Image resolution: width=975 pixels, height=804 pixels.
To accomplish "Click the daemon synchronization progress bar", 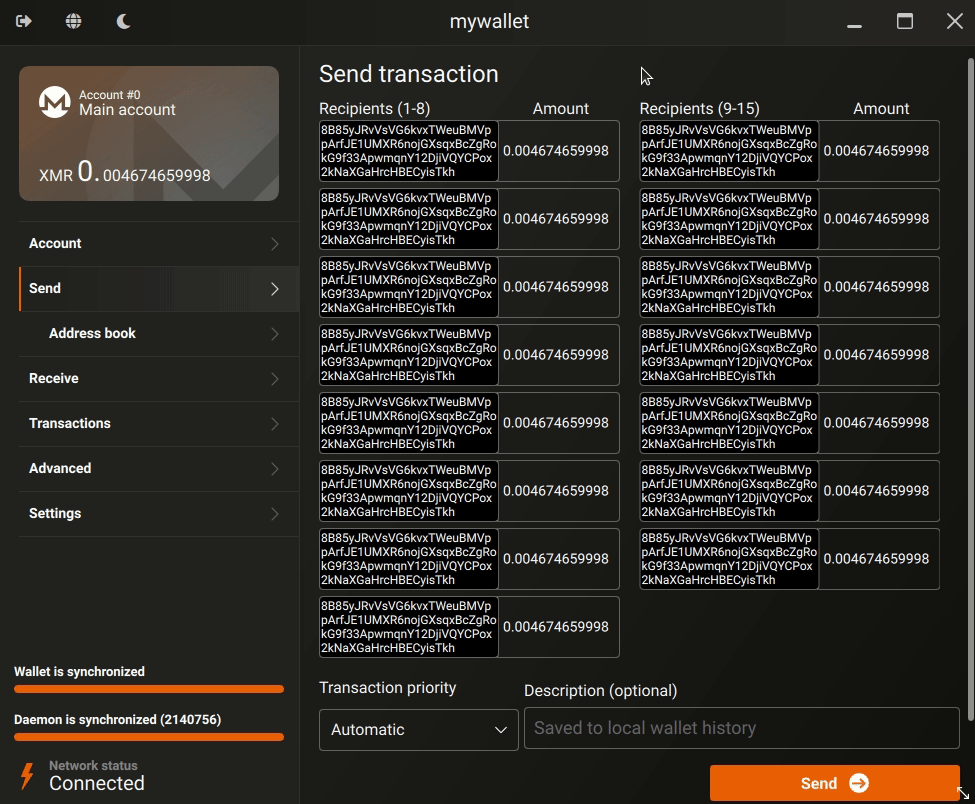I will pos(149,737).
